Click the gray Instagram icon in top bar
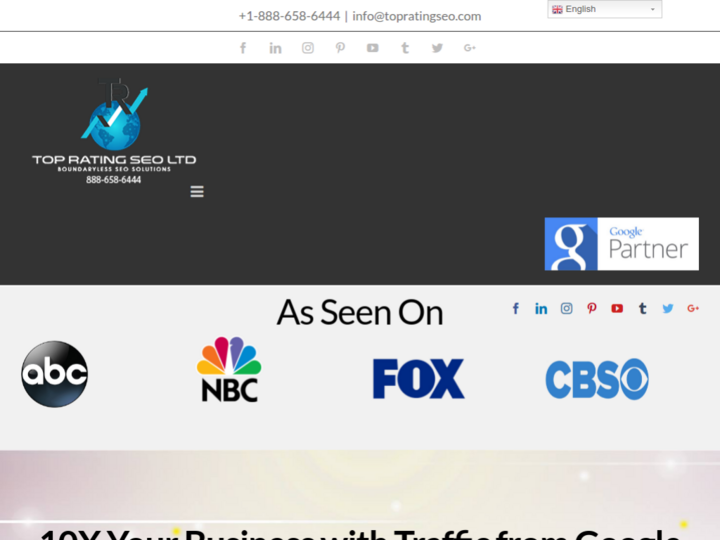The image size is (720, 540). tap(308, 48)
